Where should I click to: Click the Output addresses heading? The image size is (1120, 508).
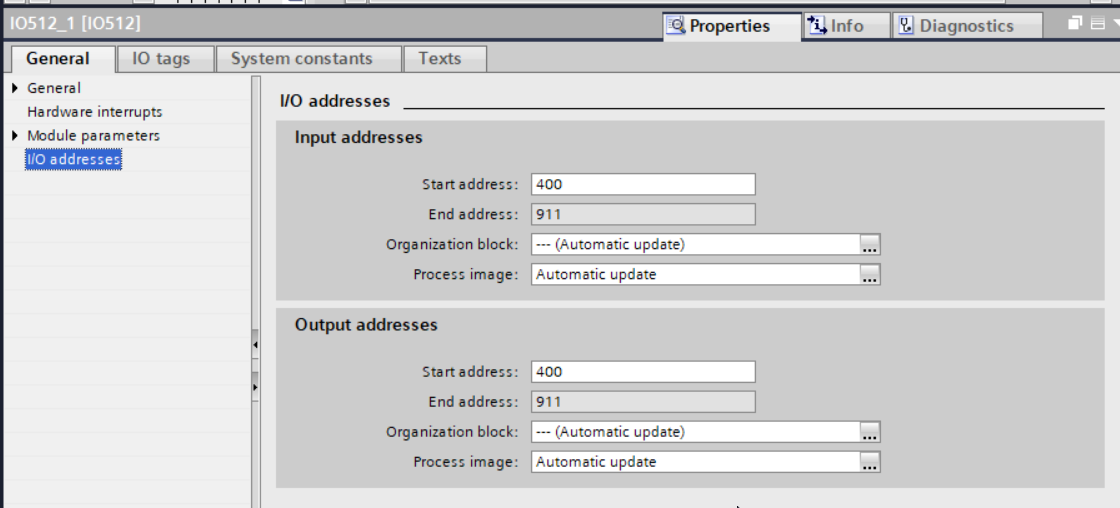click(x=366, y=324)
